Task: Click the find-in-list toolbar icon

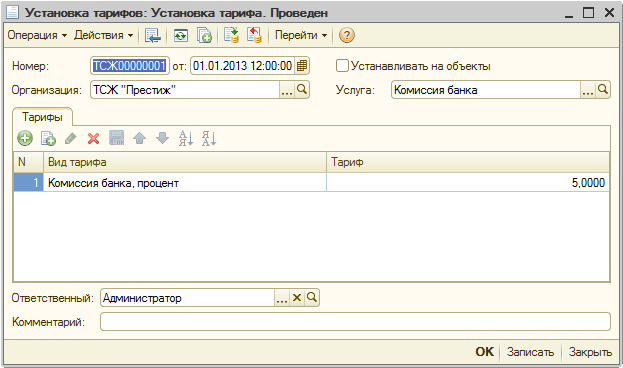Action: tap(153, 35)
